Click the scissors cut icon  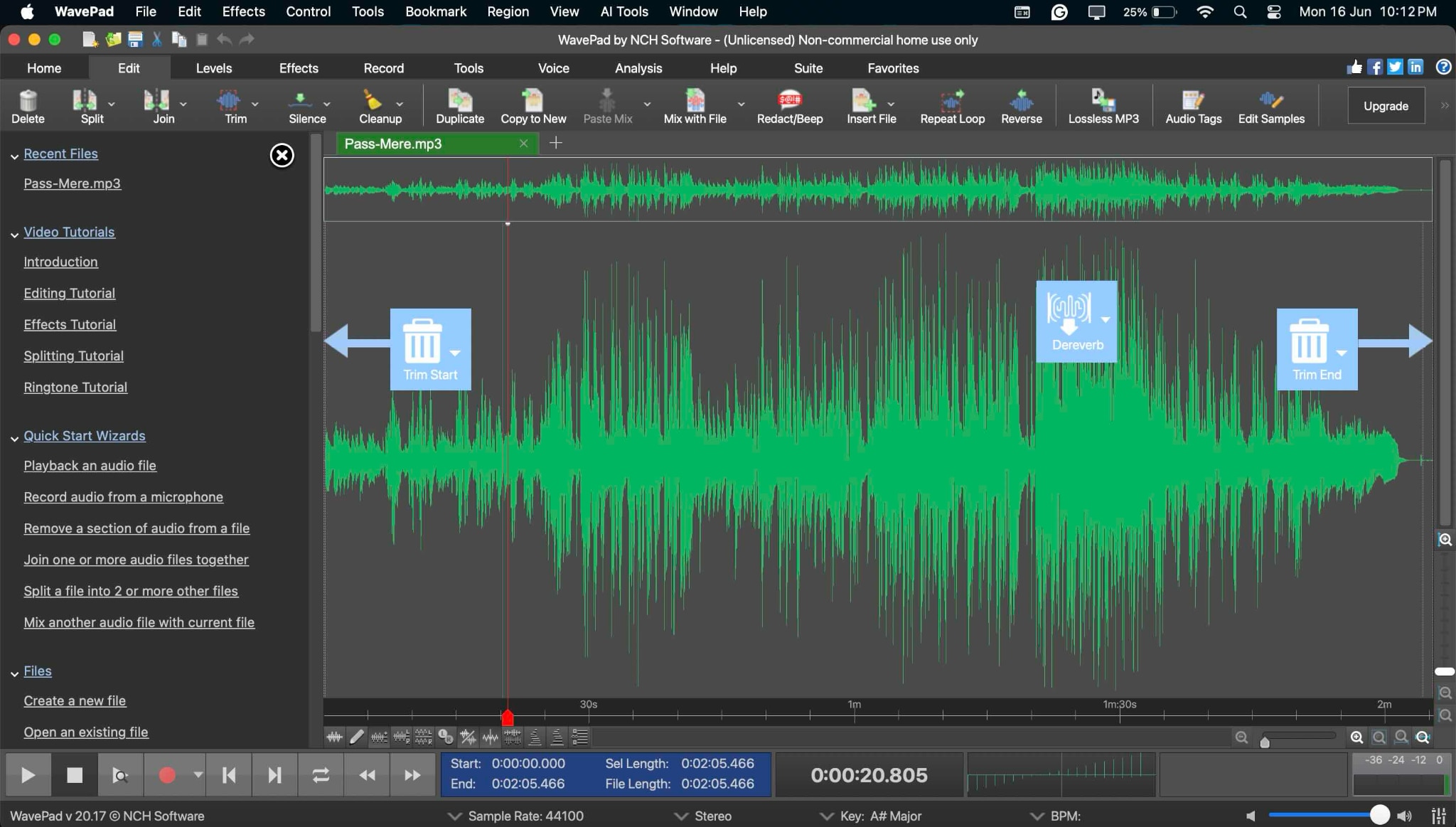click(x=157, y=40)
